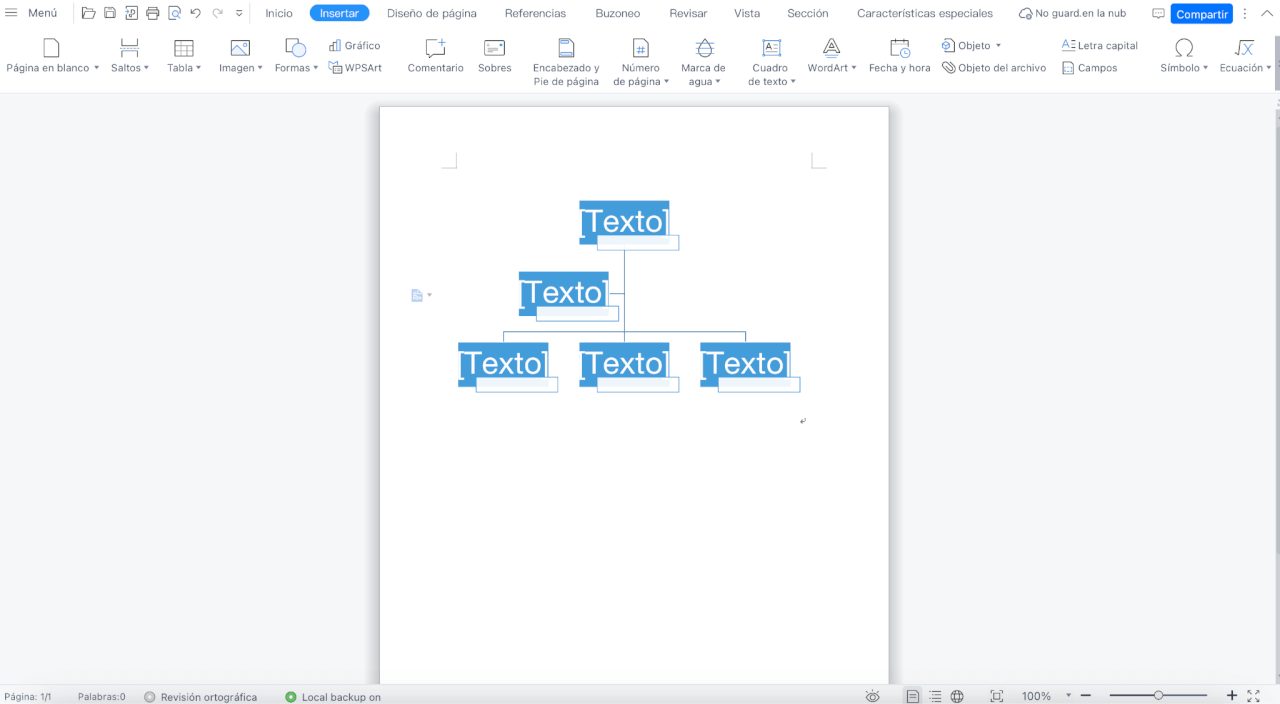Viewport: 1280px width, 704px height.
Task: Open the Sección tab
Action: pos(808,13)
